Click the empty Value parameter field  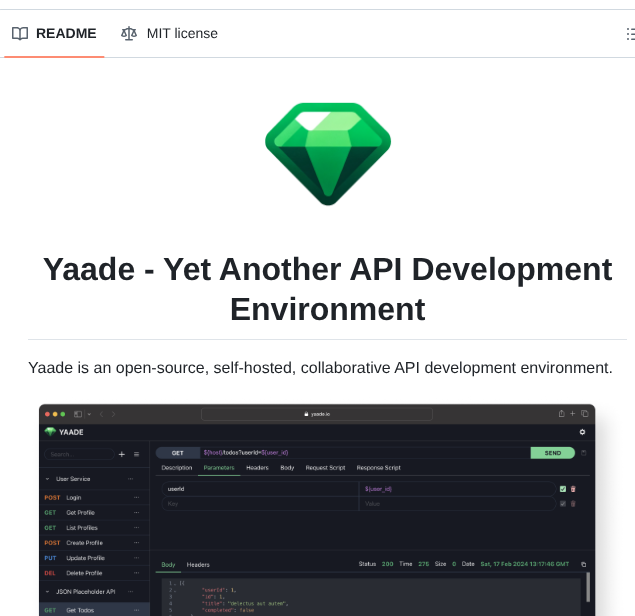click(457, 504)
